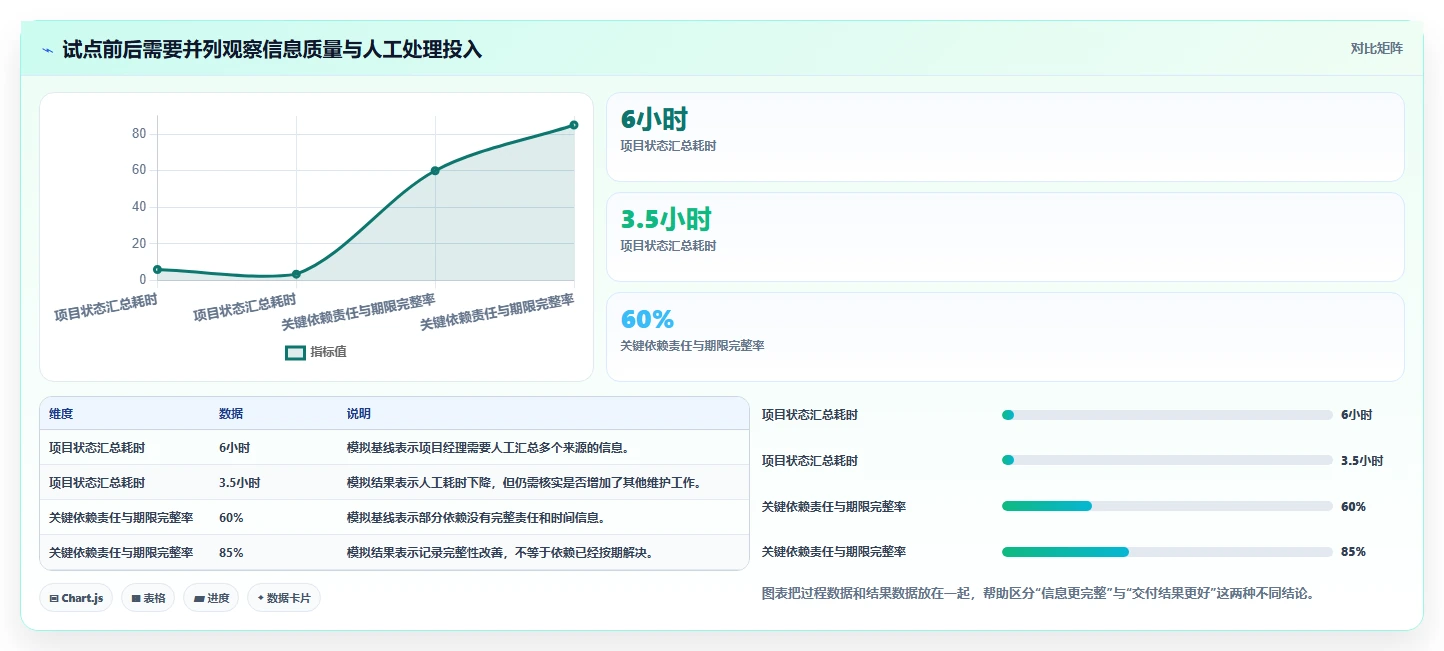Click the progress bar showing 60%
The image size is (1444, 651).
pos(1167,506)
